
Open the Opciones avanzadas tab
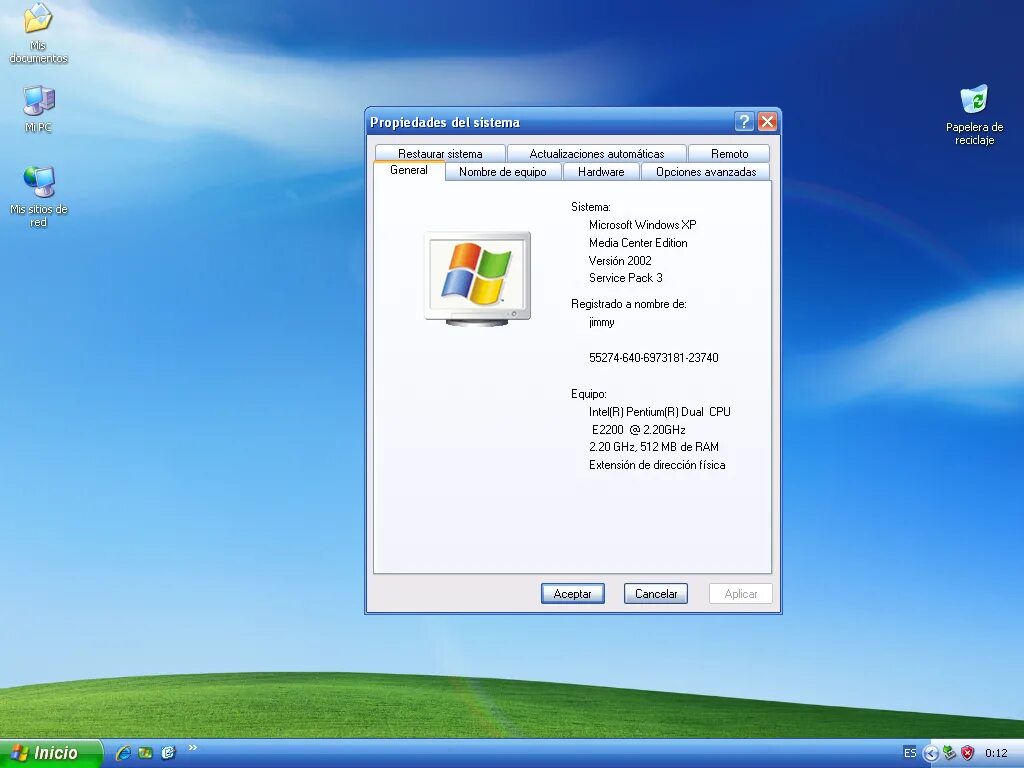click(x=706, y=172)
